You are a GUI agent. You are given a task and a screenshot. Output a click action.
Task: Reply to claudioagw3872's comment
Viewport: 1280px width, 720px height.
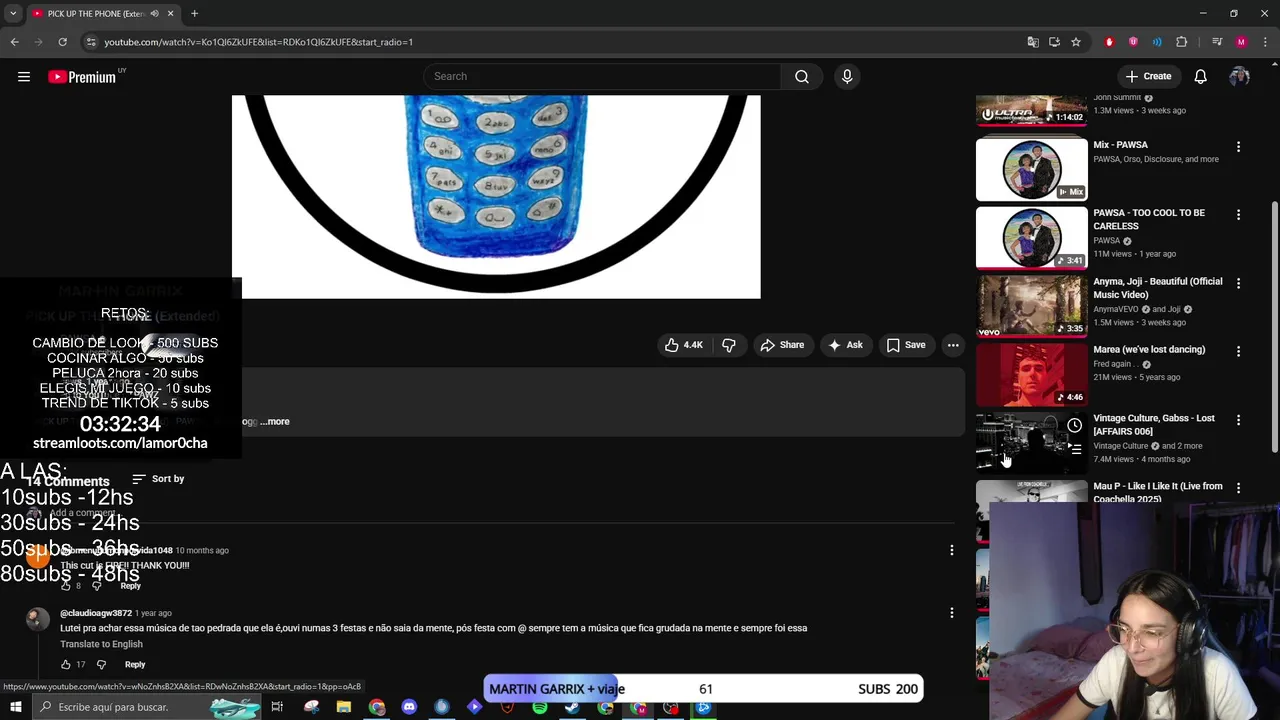click(x=135, y=665)
